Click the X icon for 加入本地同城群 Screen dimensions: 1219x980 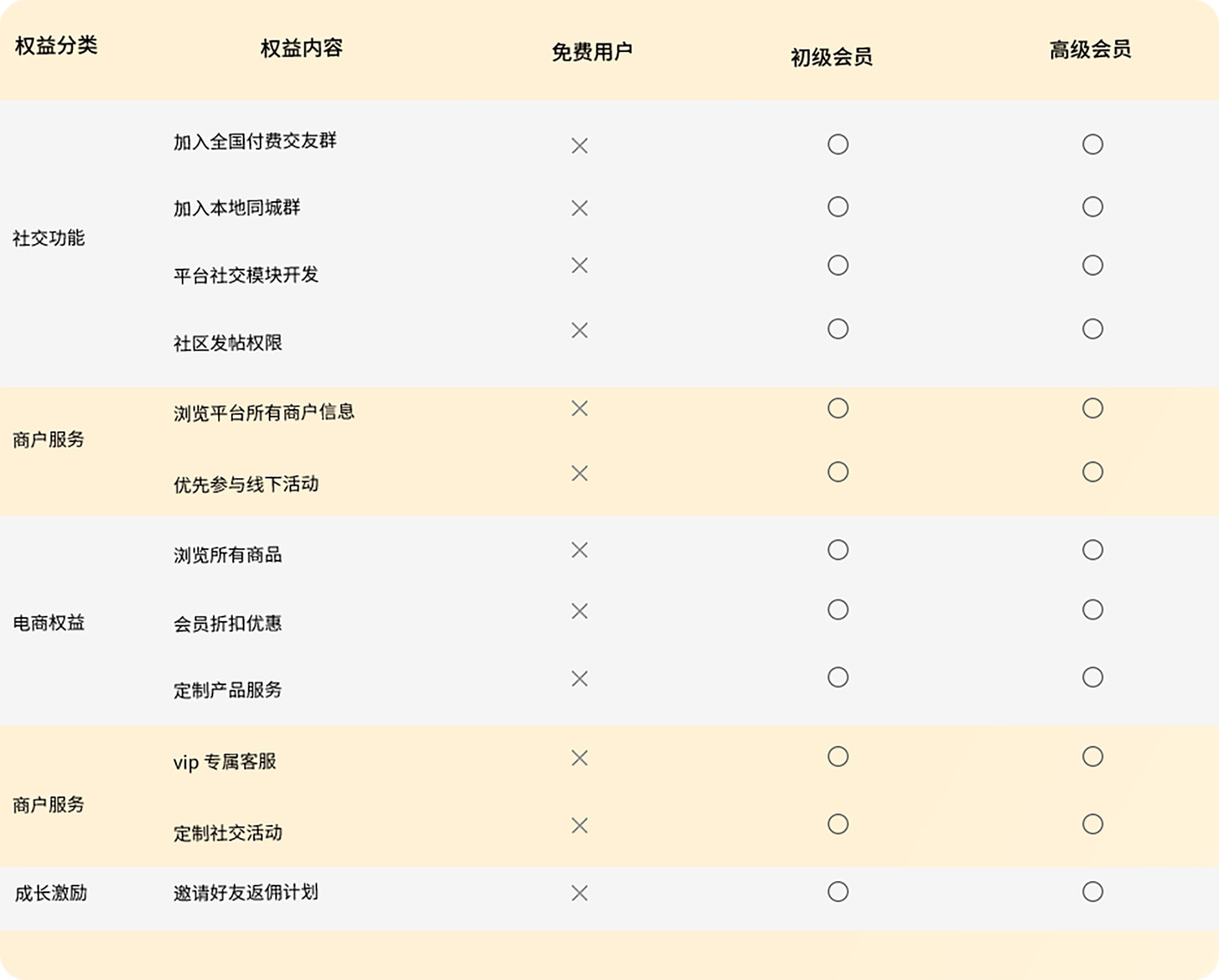(x=579, y=208)
